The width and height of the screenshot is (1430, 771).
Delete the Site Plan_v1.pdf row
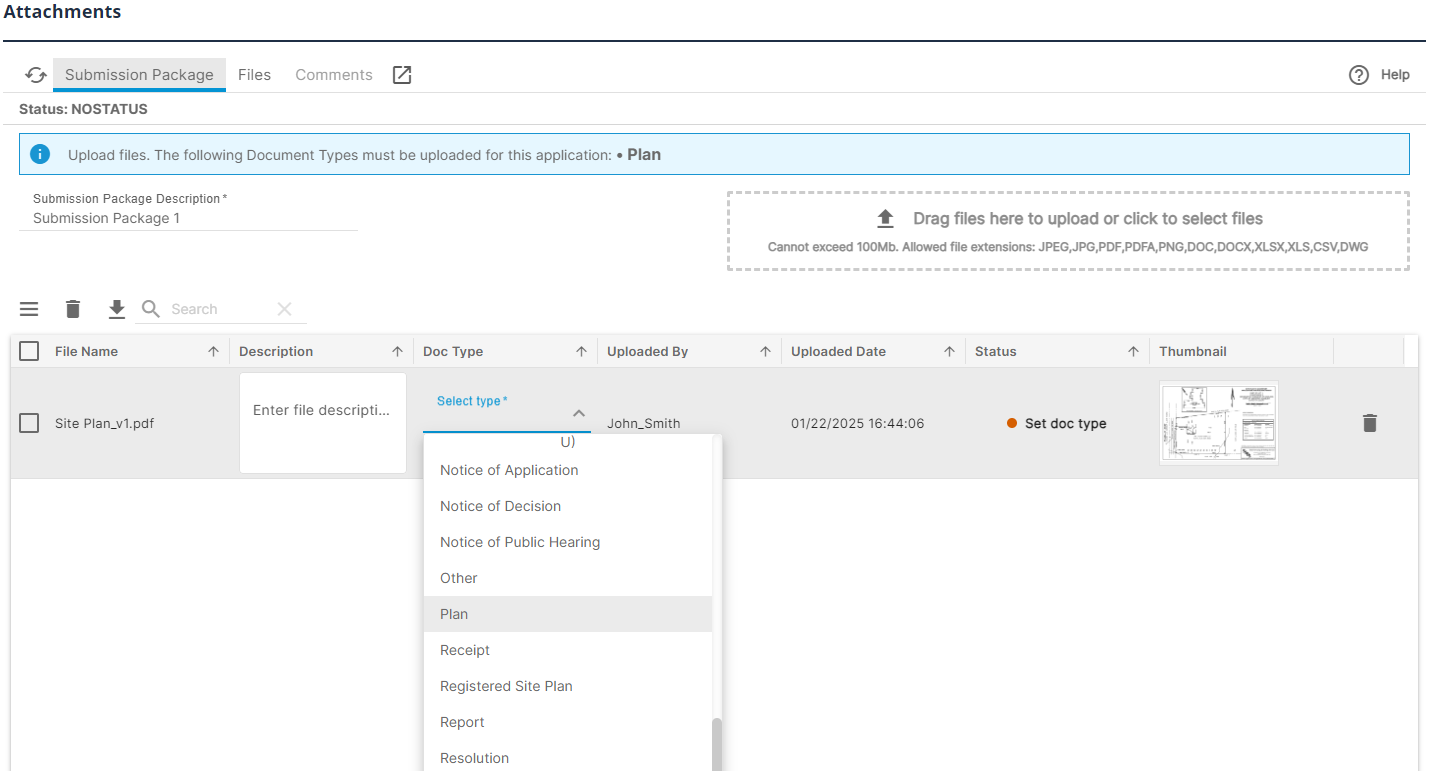[1369, 423]
